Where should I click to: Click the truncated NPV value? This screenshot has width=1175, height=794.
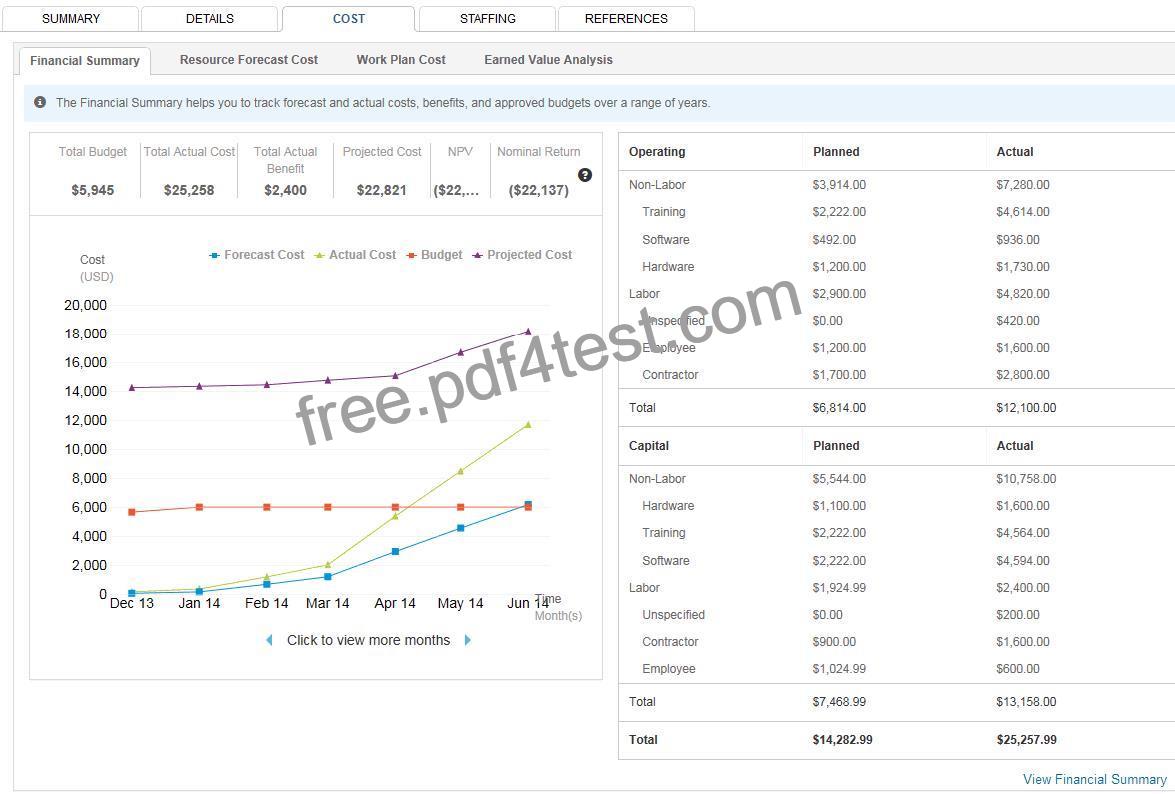tap(456, 190)
